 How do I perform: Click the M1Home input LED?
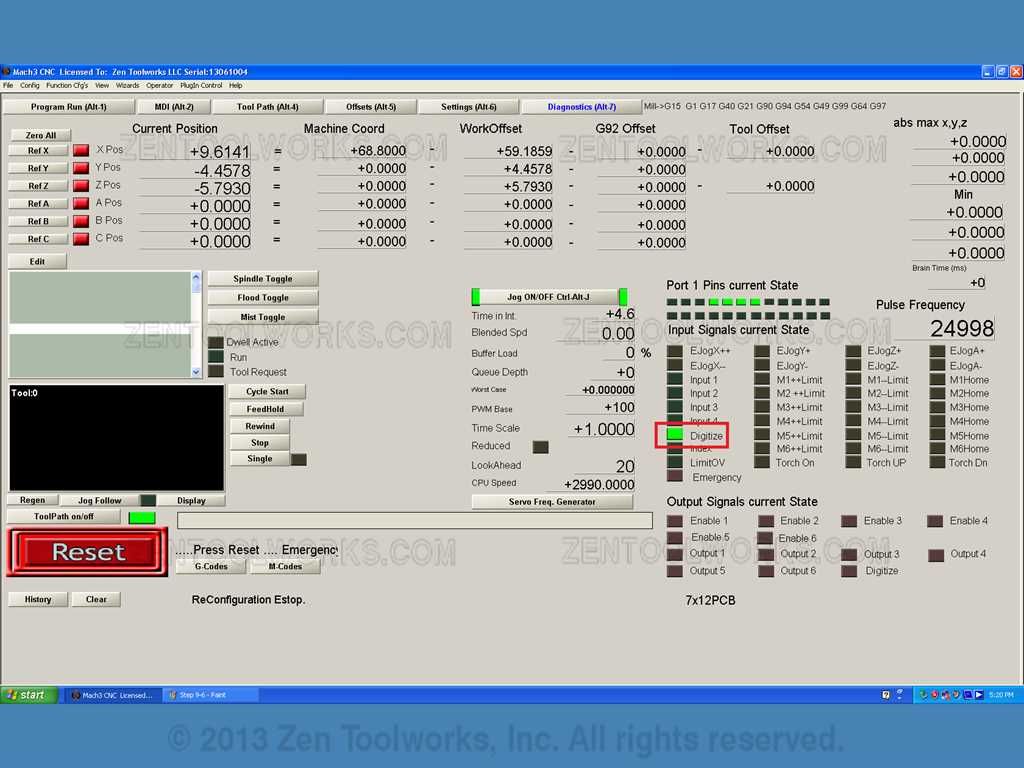click(937, 379)
